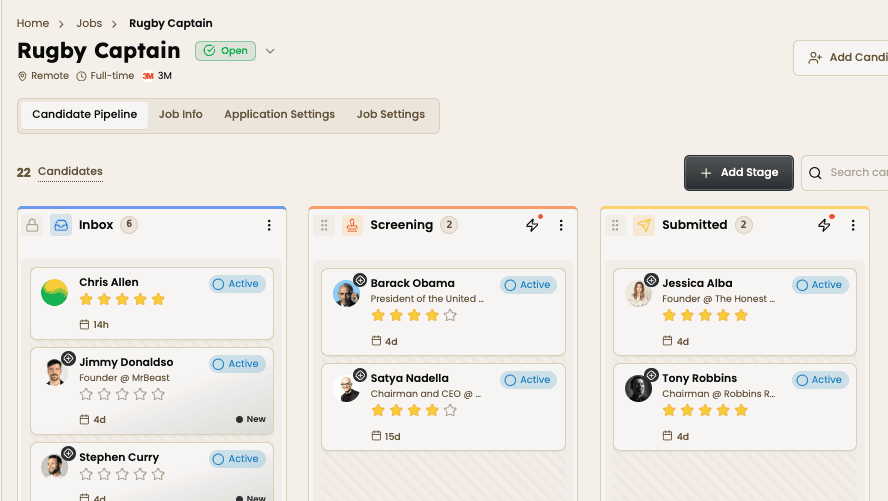The image size is (888, 501).
Task: Switch to Candidate Pipeline tab
Action: pos(84,115)
